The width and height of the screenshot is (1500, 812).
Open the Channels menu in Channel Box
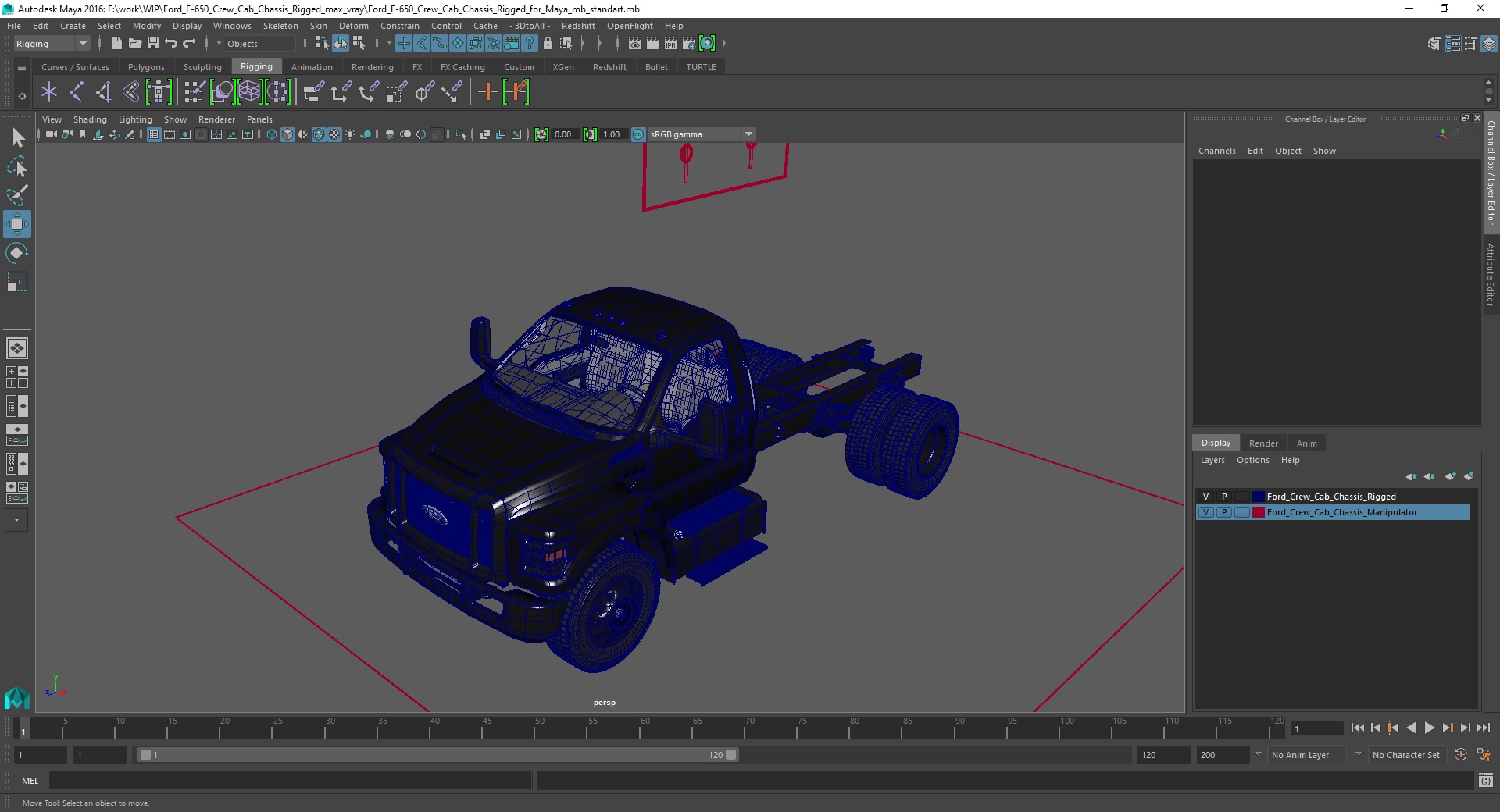(x=1216, y=151)
